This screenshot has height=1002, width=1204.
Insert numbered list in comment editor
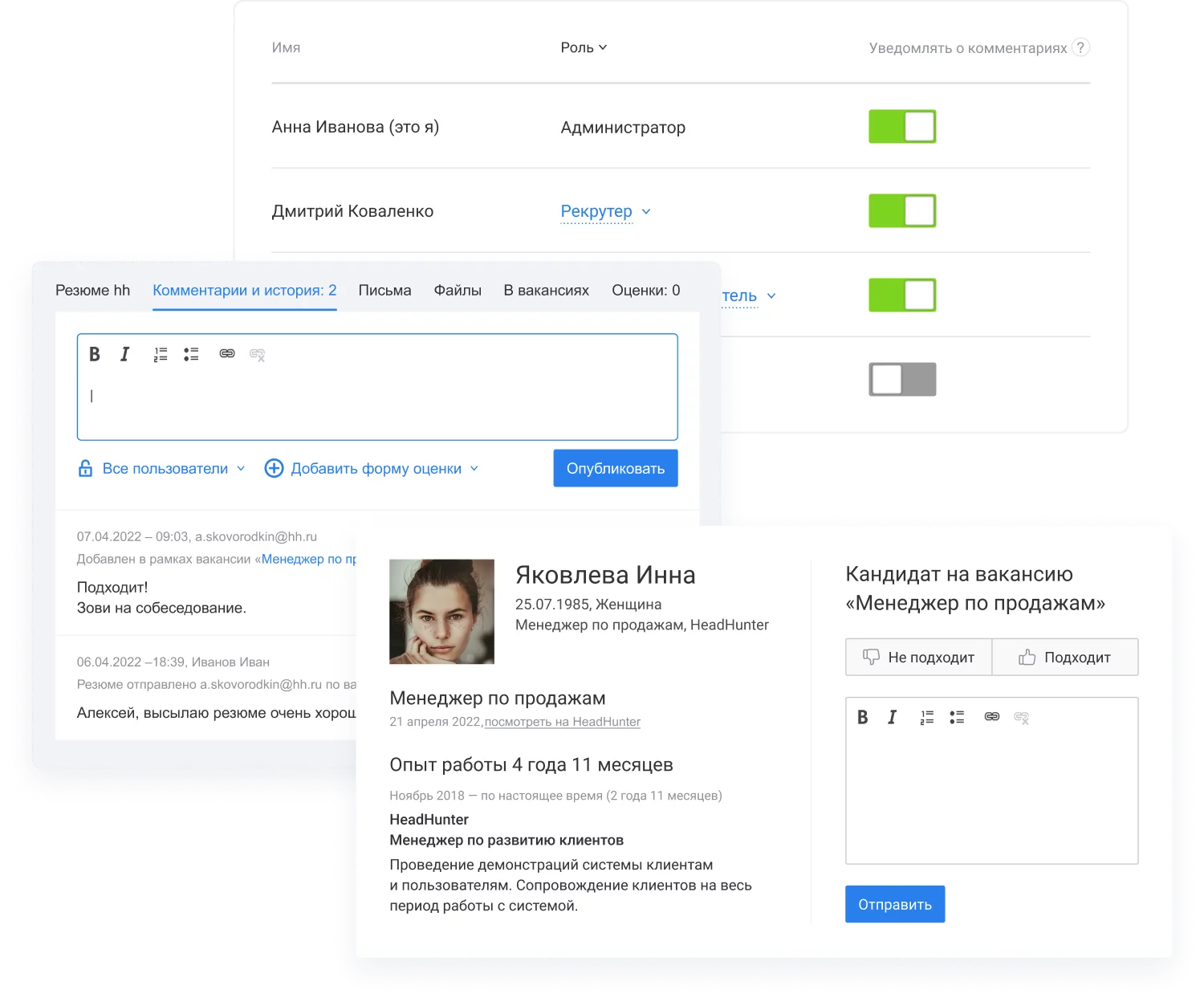pos(161,354)
